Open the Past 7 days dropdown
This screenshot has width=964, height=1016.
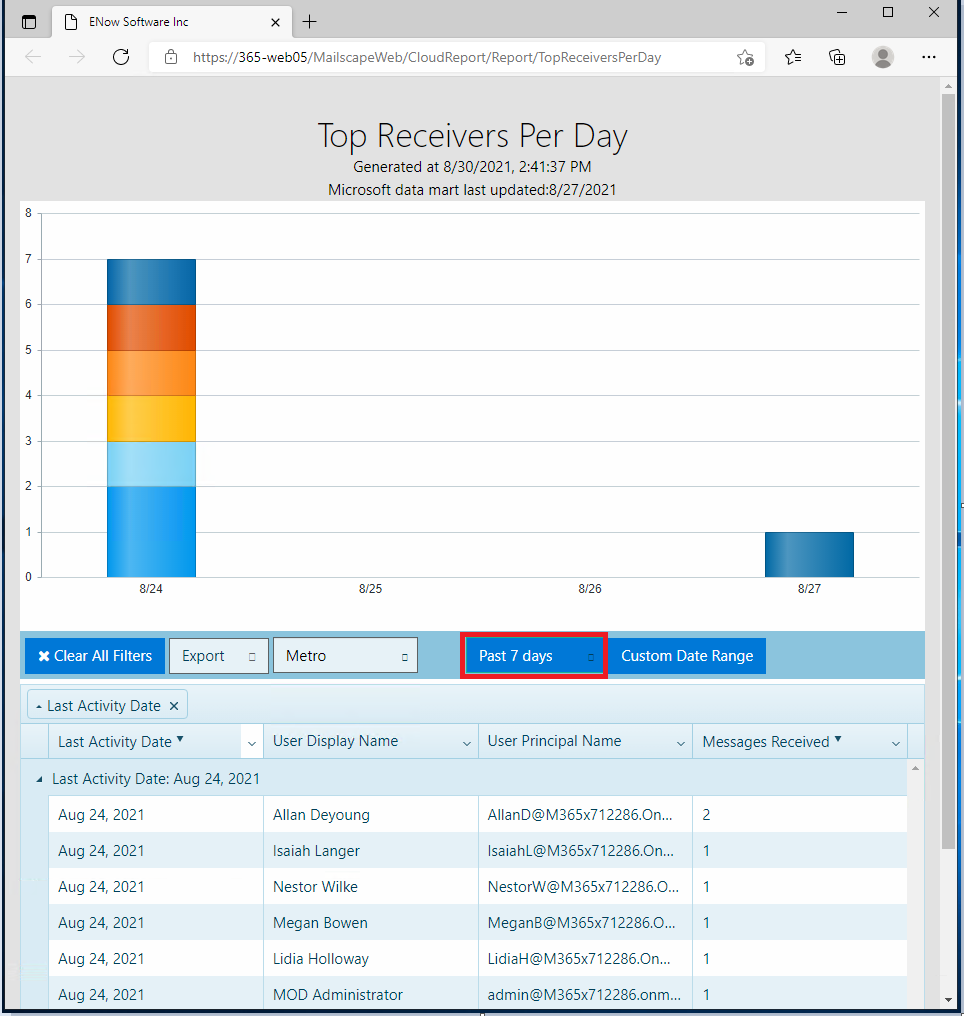coord(534,656)
